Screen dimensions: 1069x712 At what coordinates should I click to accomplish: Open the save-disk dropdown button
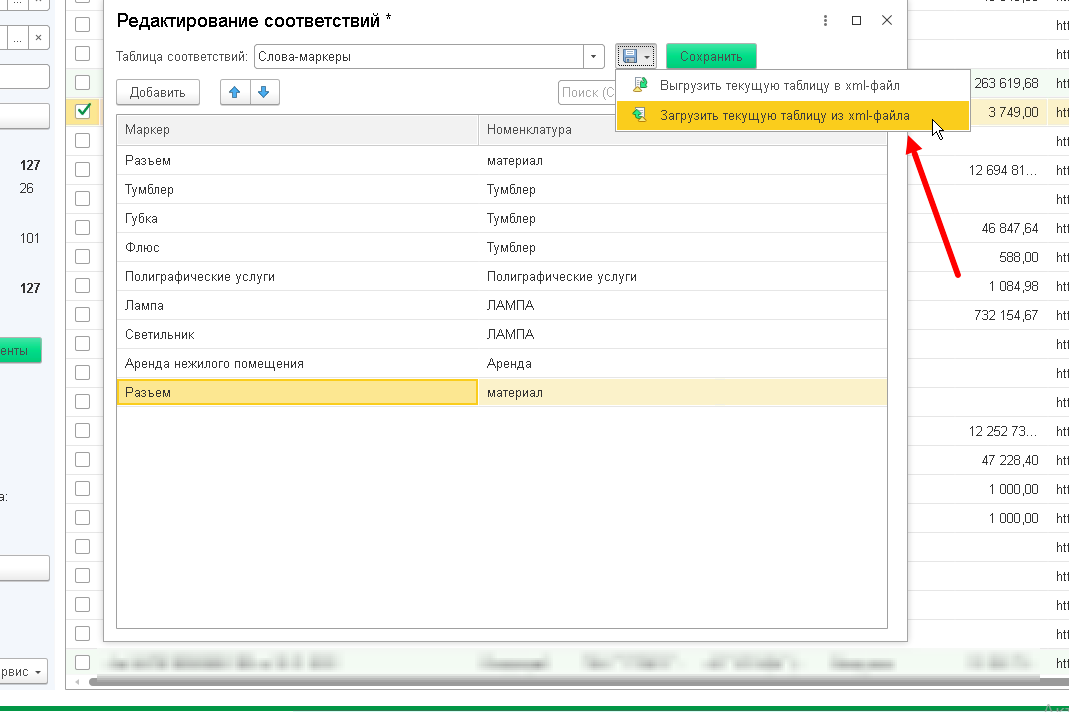point(636,57)
